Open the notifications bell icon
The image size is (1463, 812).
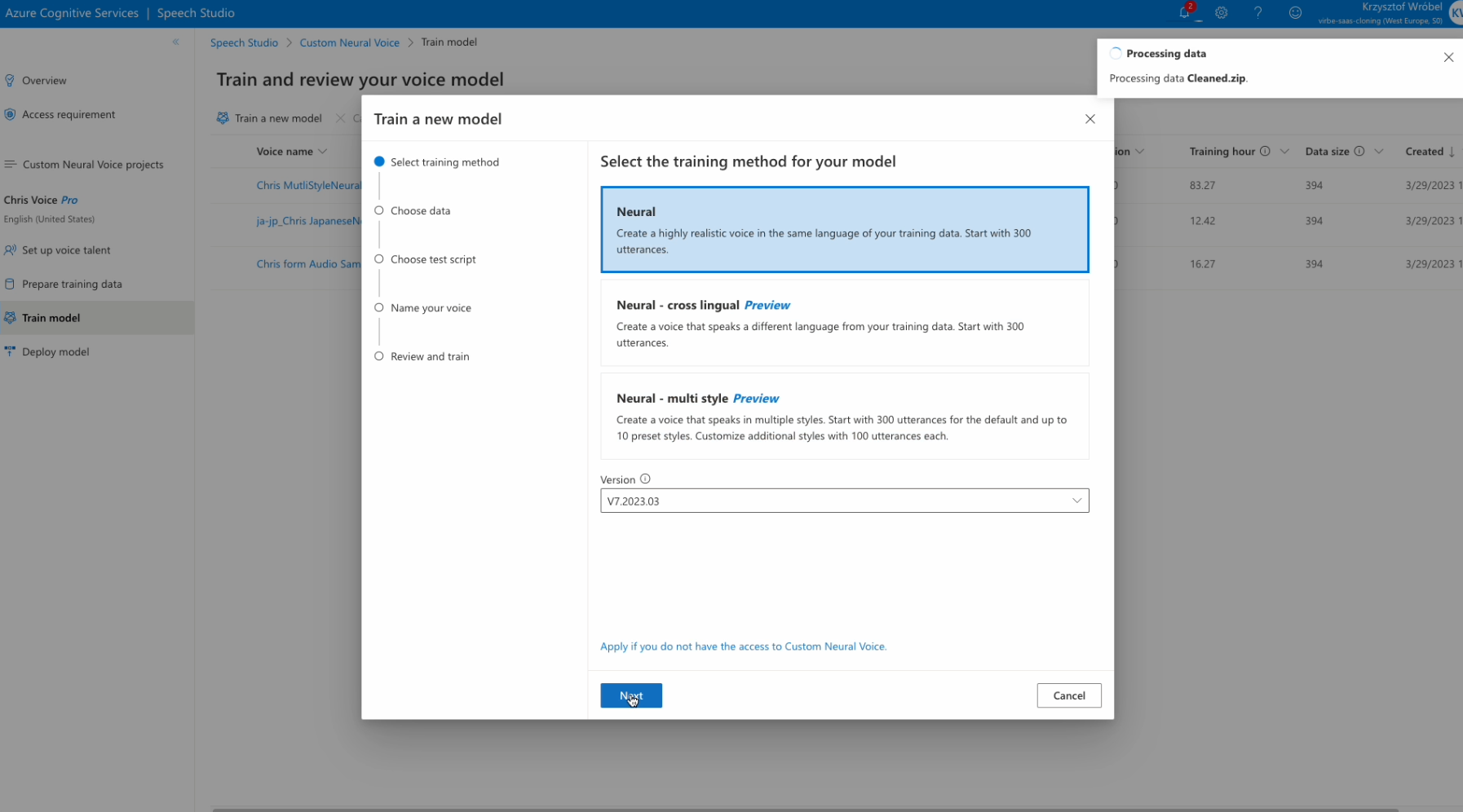coord(1185,13)
